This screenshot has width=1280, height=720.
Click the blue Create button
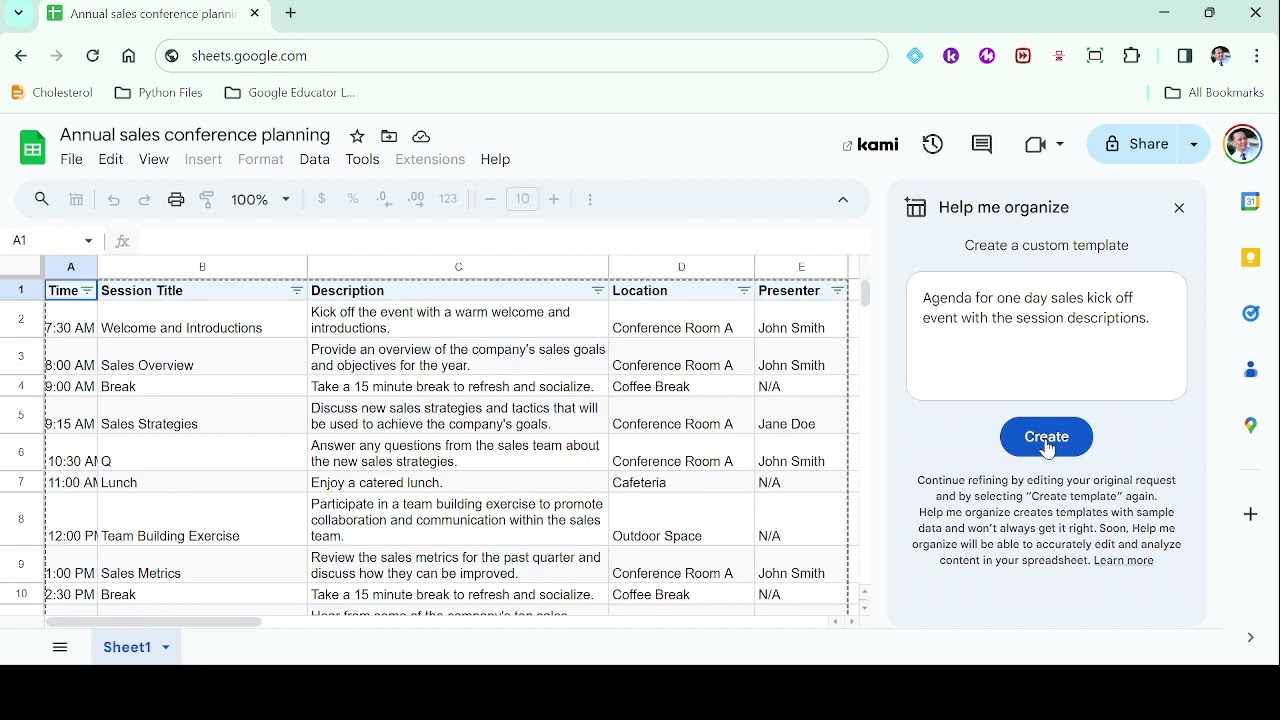click(x=1047, y=437)
